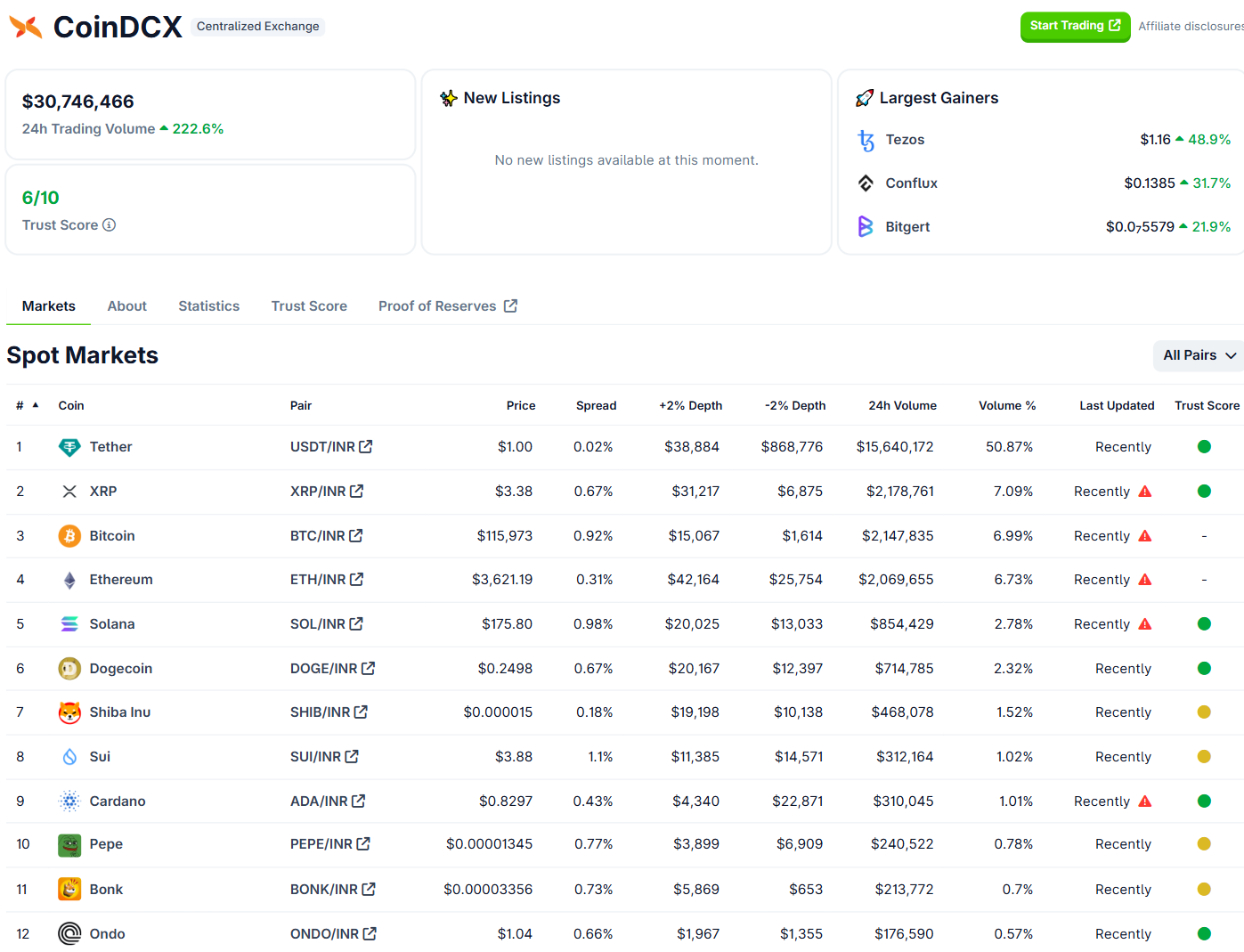Click the yellow trust score dot for Shiba Inu
Viewport: 1244px width, 952px height.
coord(1204,712)
